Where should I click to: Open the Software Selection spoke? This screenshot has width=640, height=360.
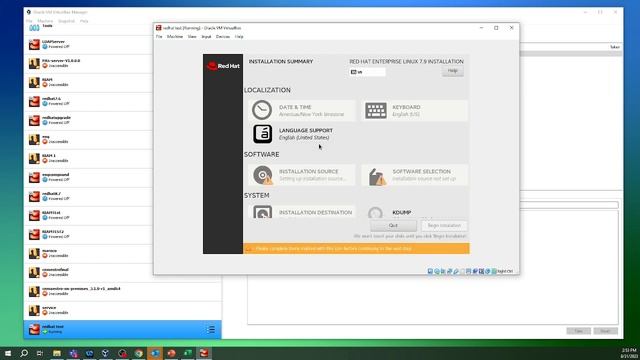coord(415,175)
